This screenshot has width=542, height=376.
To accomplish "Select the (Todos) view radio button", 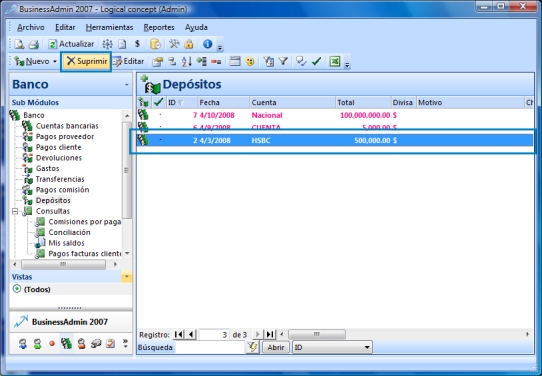I will tap(17, 289).
